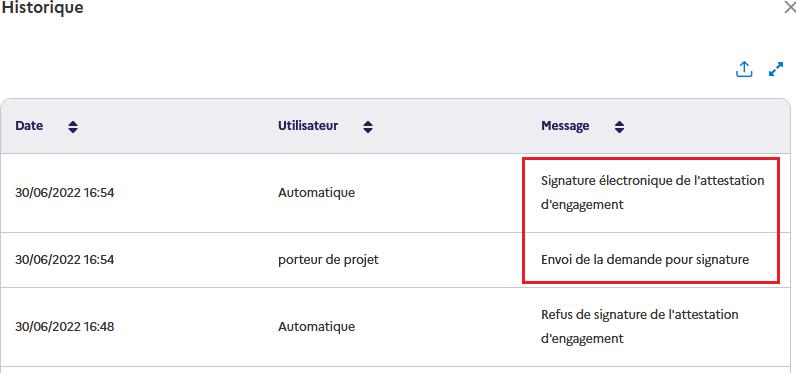Sort the table by Message
The width and height of the screenshot is (796, 373).
(619, 126)
